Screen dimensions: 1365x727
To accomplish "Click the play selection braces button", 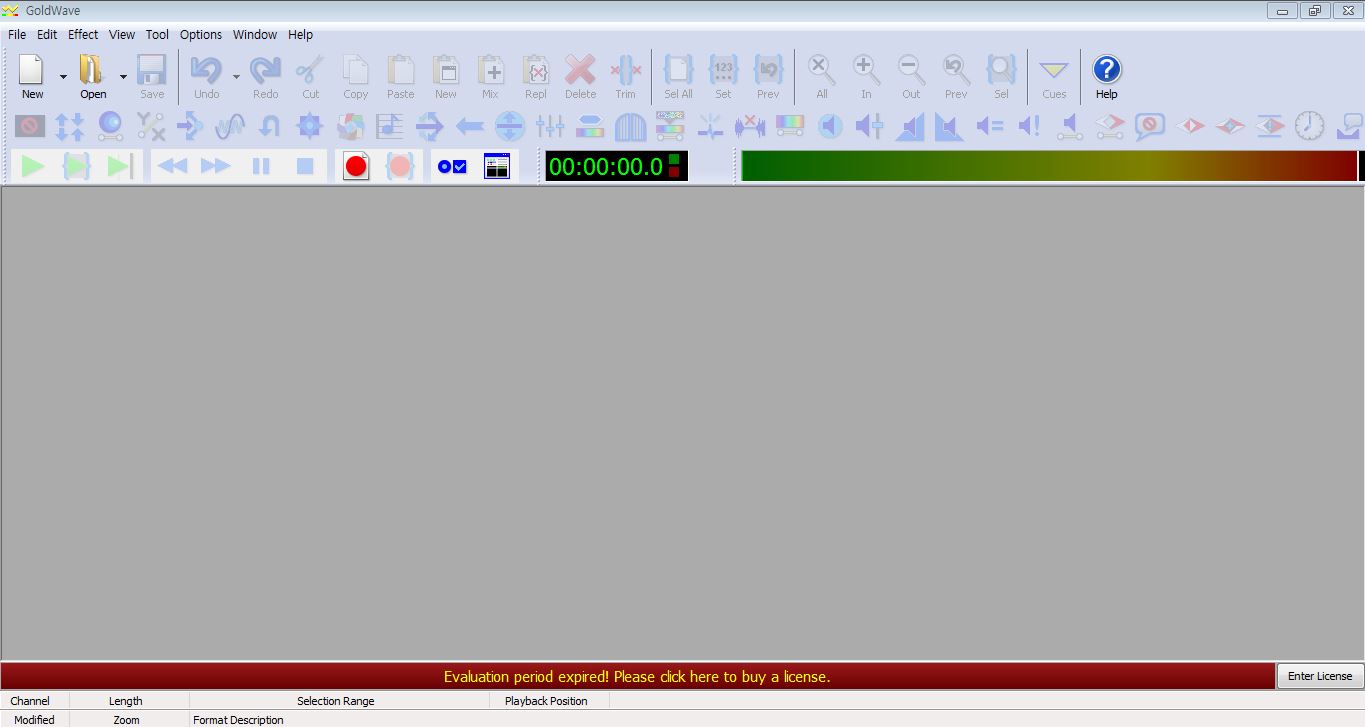I will pos(77,166).
